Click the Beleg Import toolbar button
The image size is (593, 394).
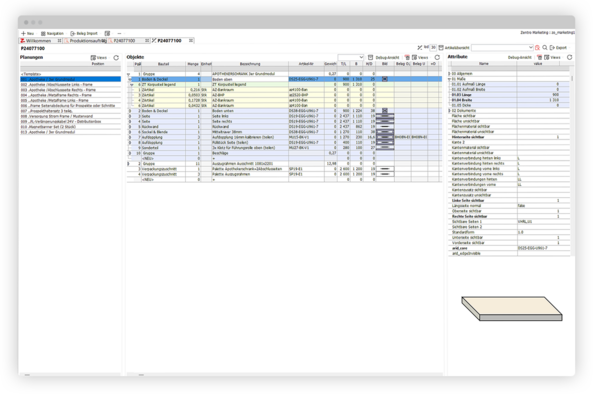84,33
